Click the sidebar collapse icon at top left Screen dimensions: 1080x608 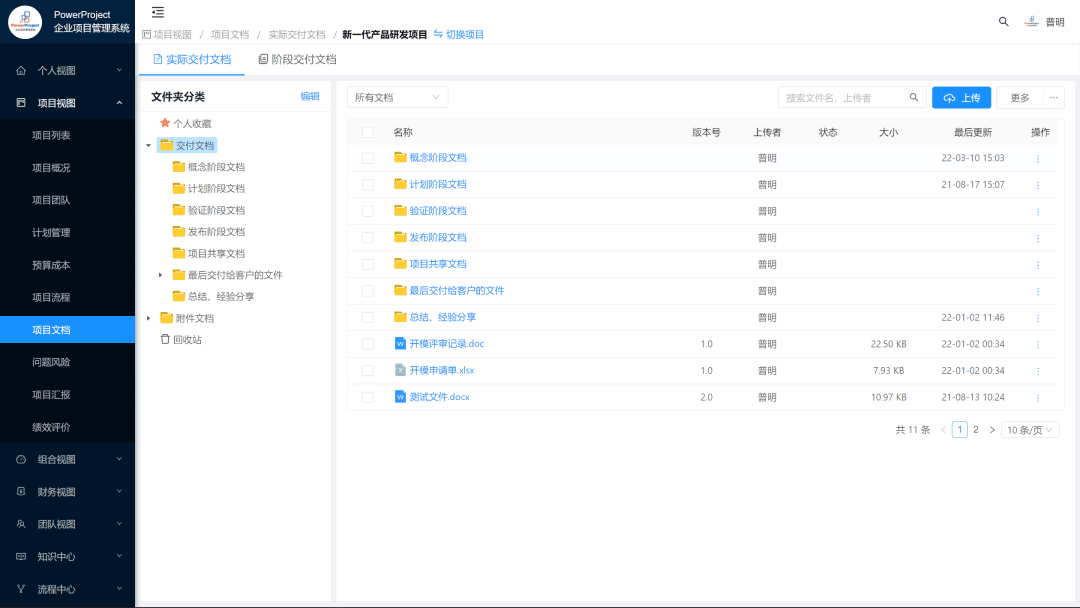pyautogui.click(x=157, y=12)
